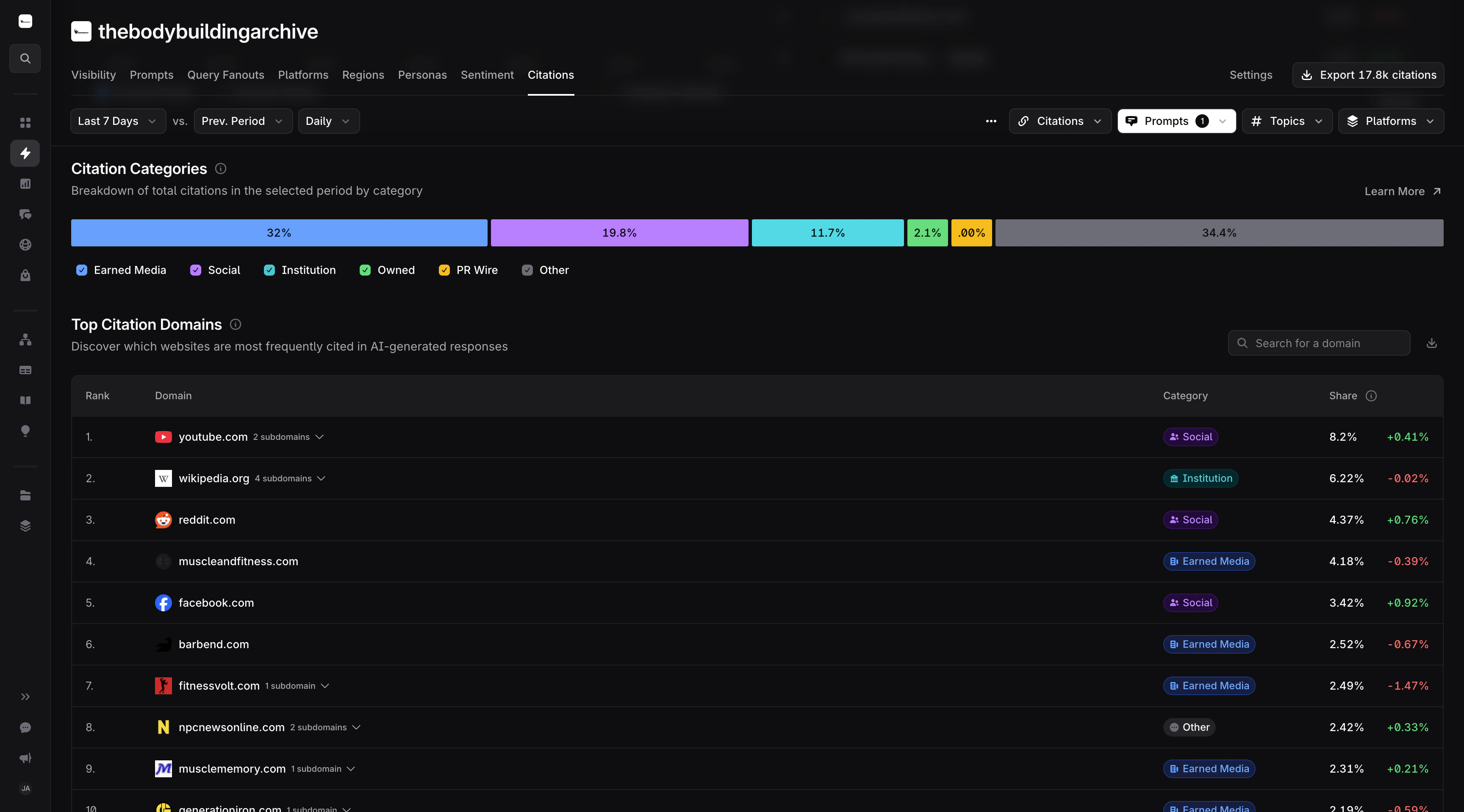Open the folder sidebar icon
1464x812 pixels.
click(25, 496)
